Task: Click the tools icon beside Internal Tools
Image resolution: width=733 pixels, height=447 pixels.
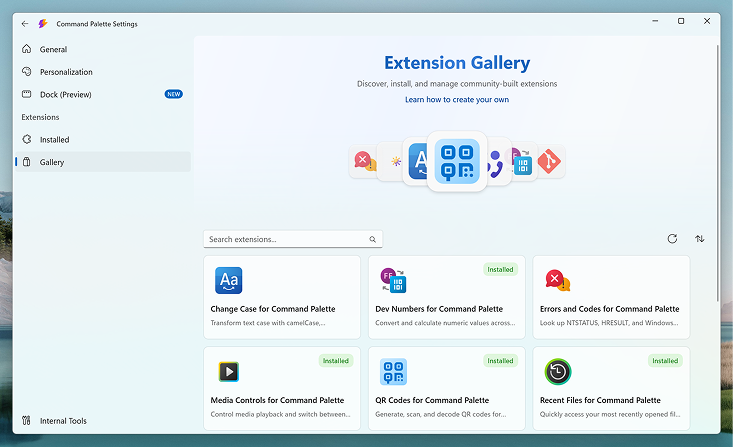Action: (27, 420)
